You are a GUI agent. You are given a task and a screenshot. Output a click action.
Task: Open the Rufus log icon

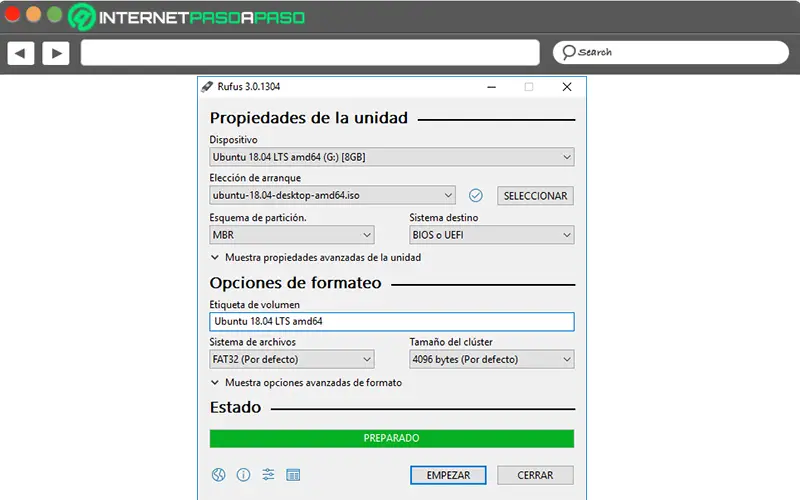(293, 475)
